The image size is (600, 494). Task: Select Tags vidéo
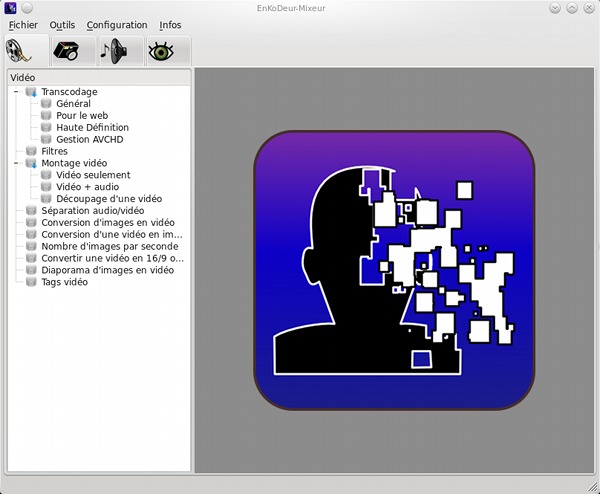(65, 282)
